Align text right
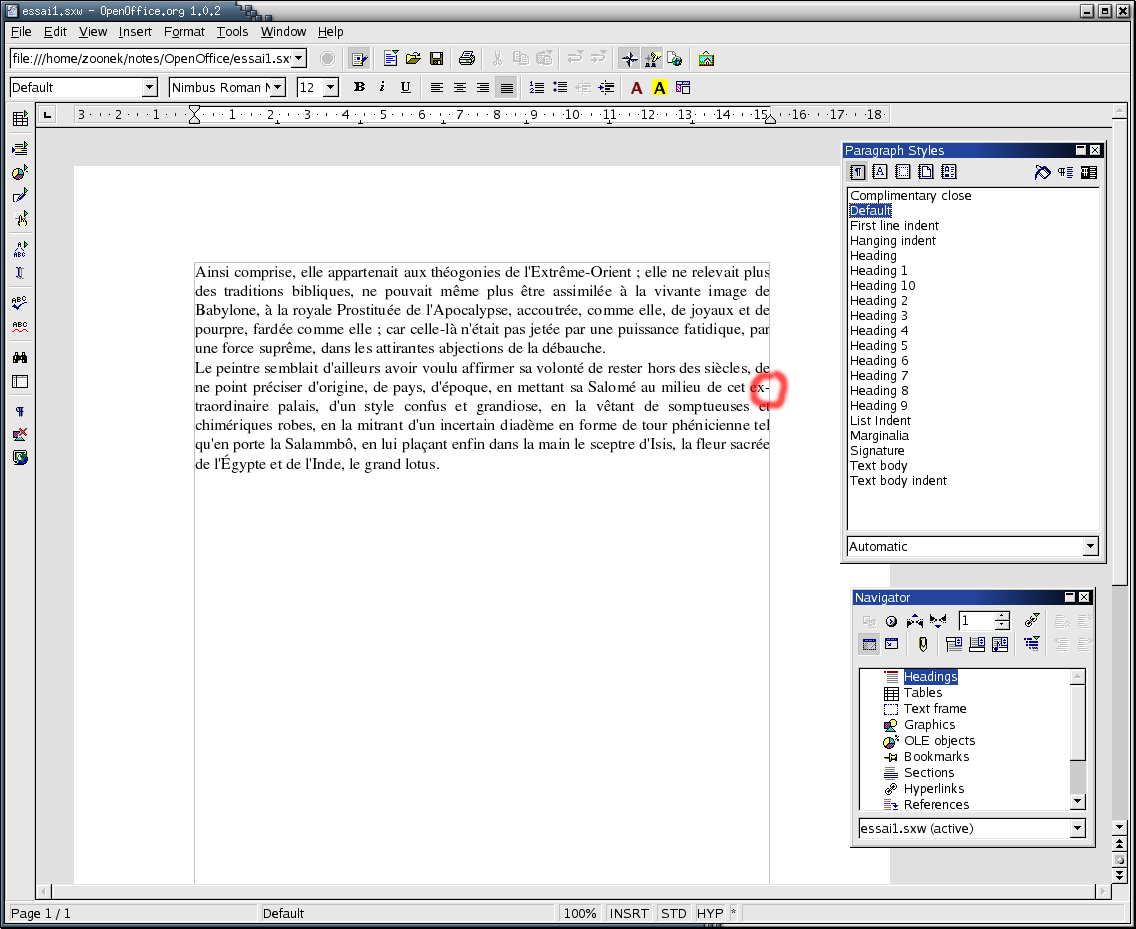 483,88
